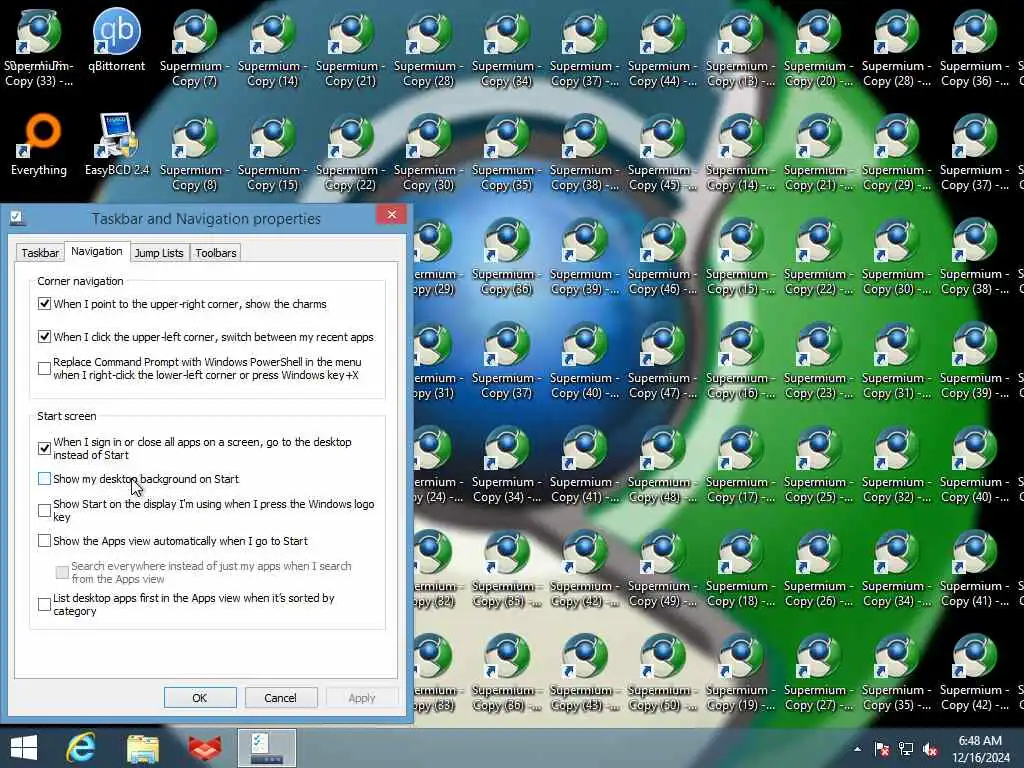Switch to the Taskbar tab
1024x768 pixels.
tap(40, 253)
